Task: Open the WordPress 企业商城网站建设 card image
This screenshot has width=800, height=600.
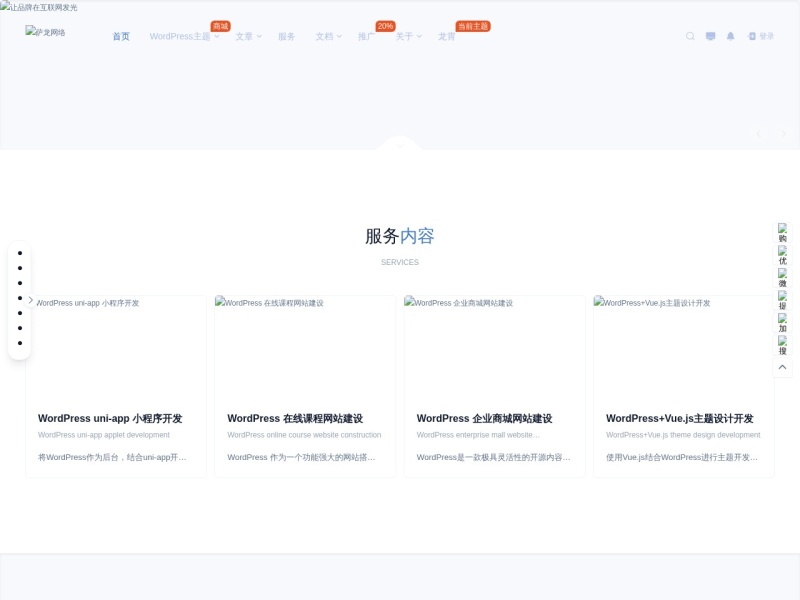Action: coord(494,346)
